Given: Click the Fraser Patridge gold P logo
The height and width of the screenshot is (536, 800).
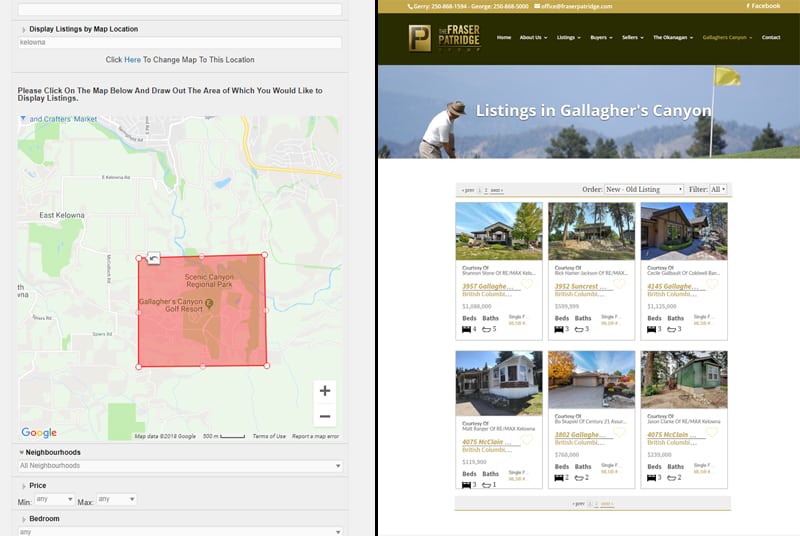Looking at the screenshot, I should 419,38.
